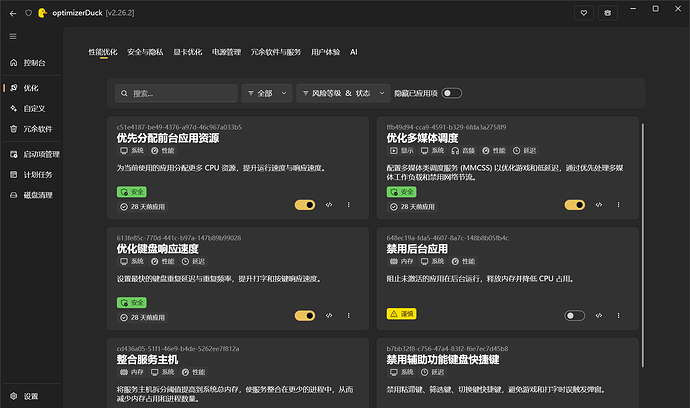Screen dimensions: 690x408
Task: Switch to the 安全与隐私 tab
Action: pyautogui.click(x=145, y=52)
